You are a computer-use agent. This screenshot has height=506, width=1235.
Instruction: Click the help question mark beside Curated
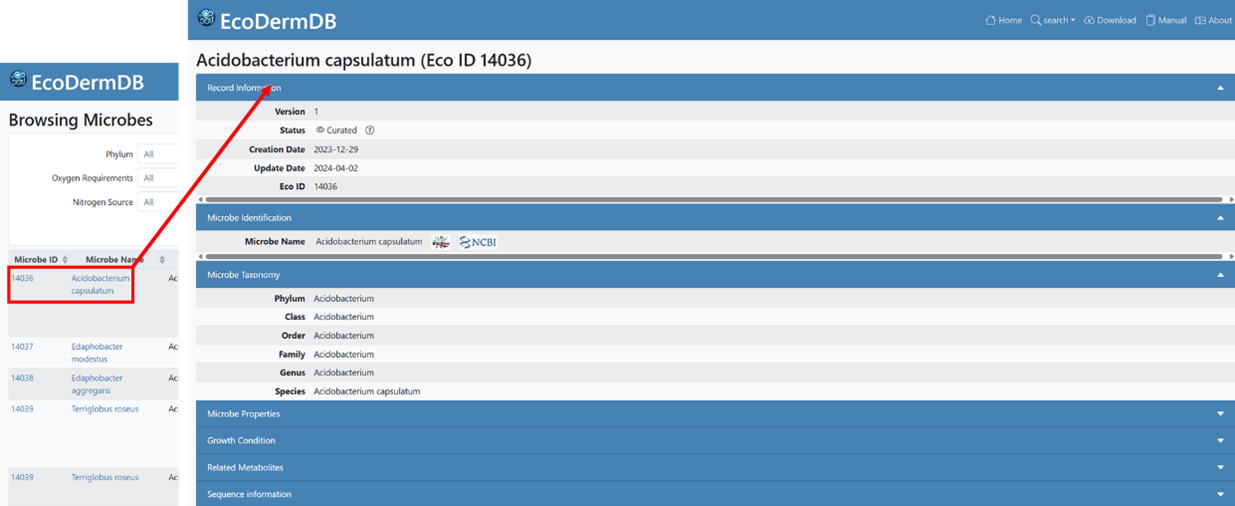coord(370,130)
